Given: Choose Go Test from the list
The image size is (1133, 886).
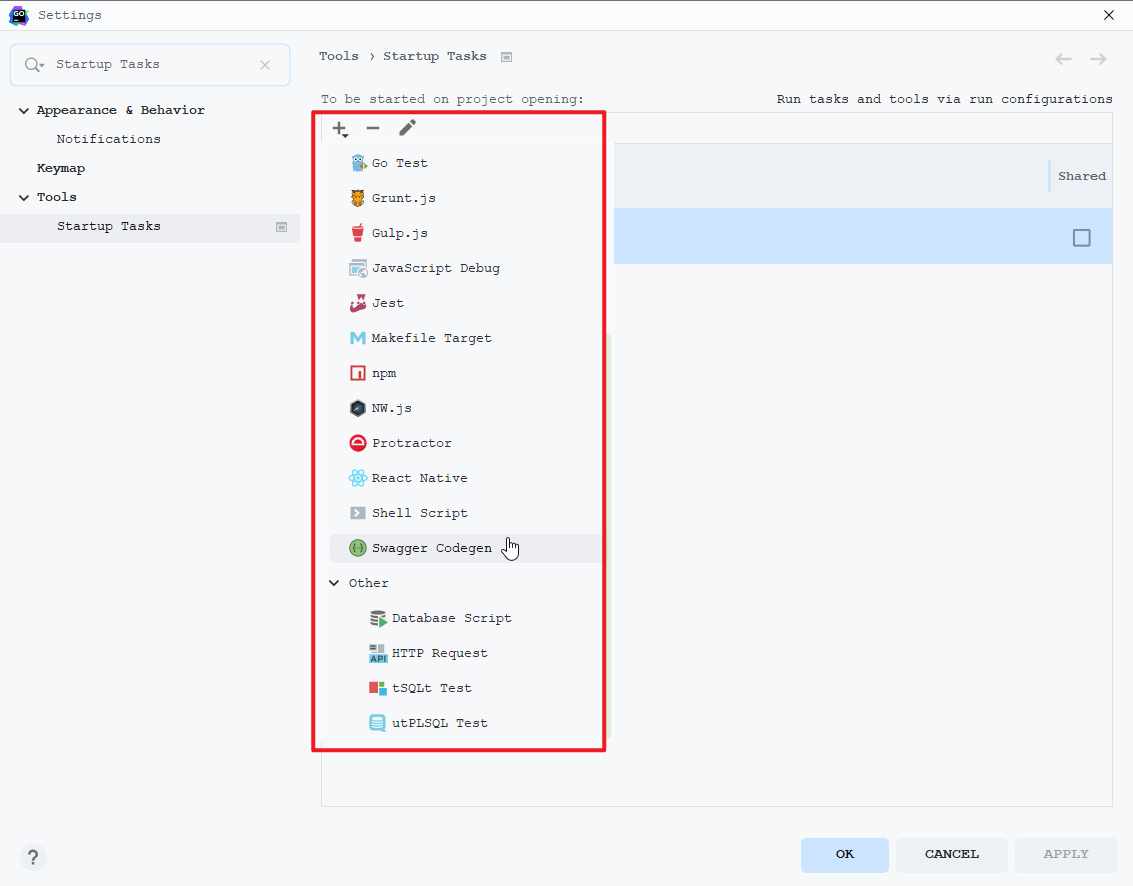Looking at the screenshot, I should click(465, 163).
